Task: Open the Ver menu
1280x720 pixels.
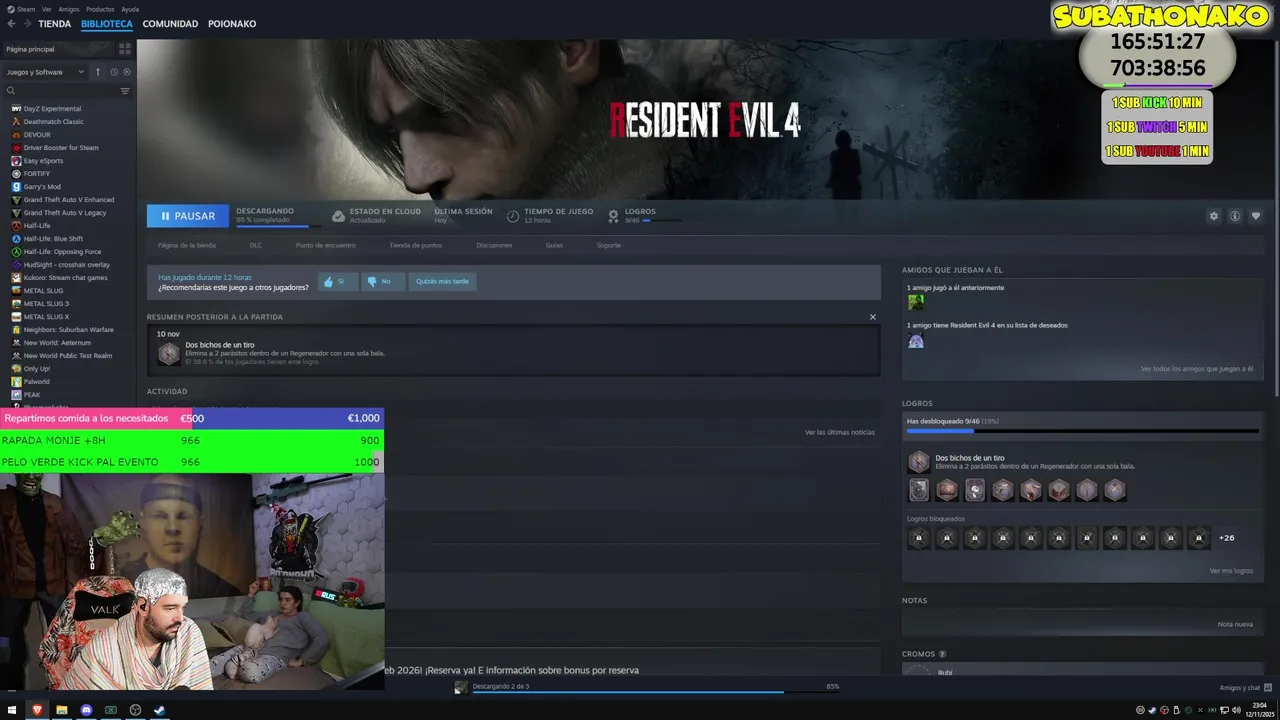Action: pos(46,9)
